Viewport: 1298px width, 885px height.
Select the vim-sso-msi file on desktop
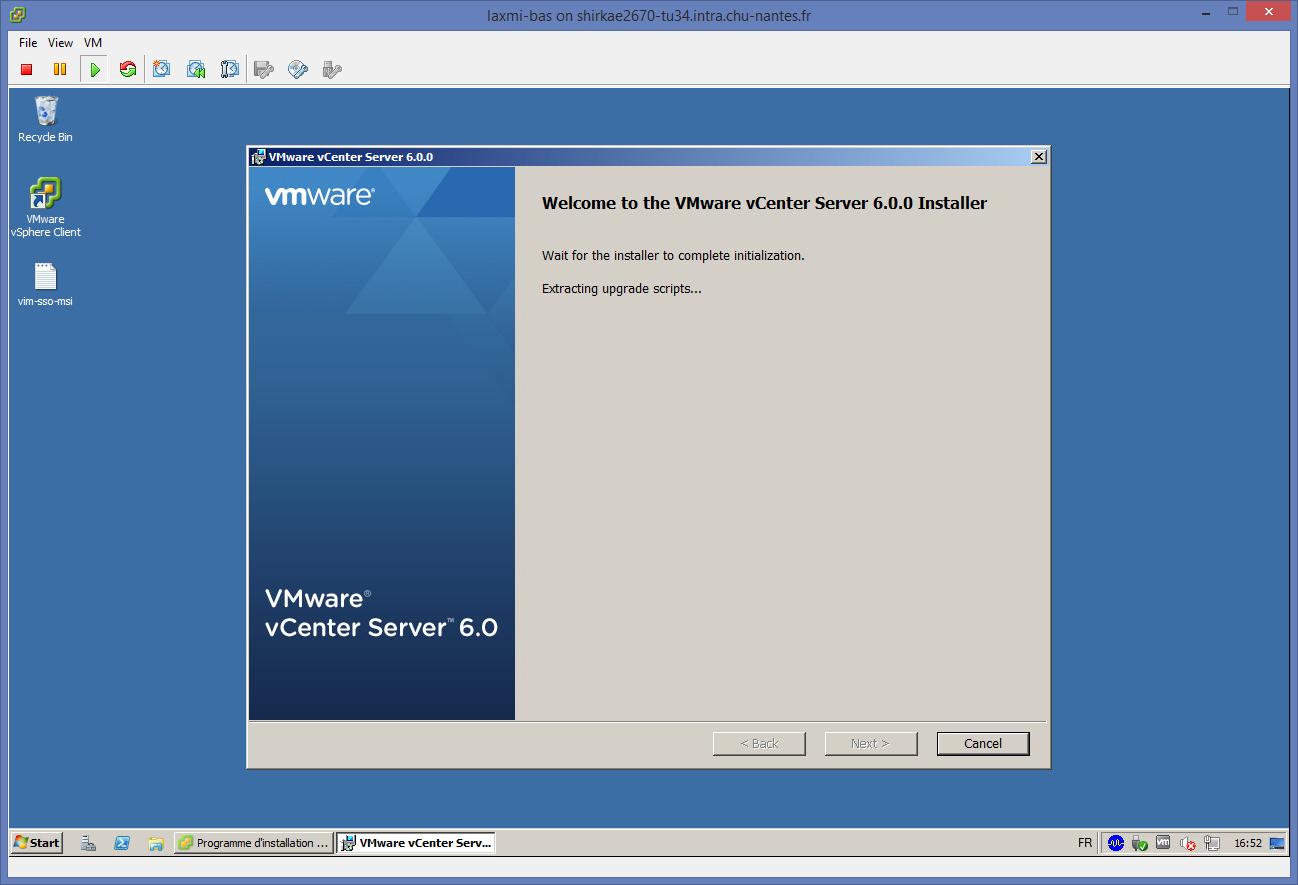pos(45,284)
